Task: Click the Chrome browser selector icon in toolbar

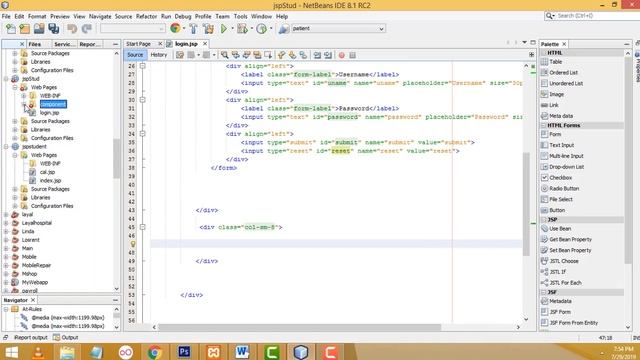Action: point(175,28)
